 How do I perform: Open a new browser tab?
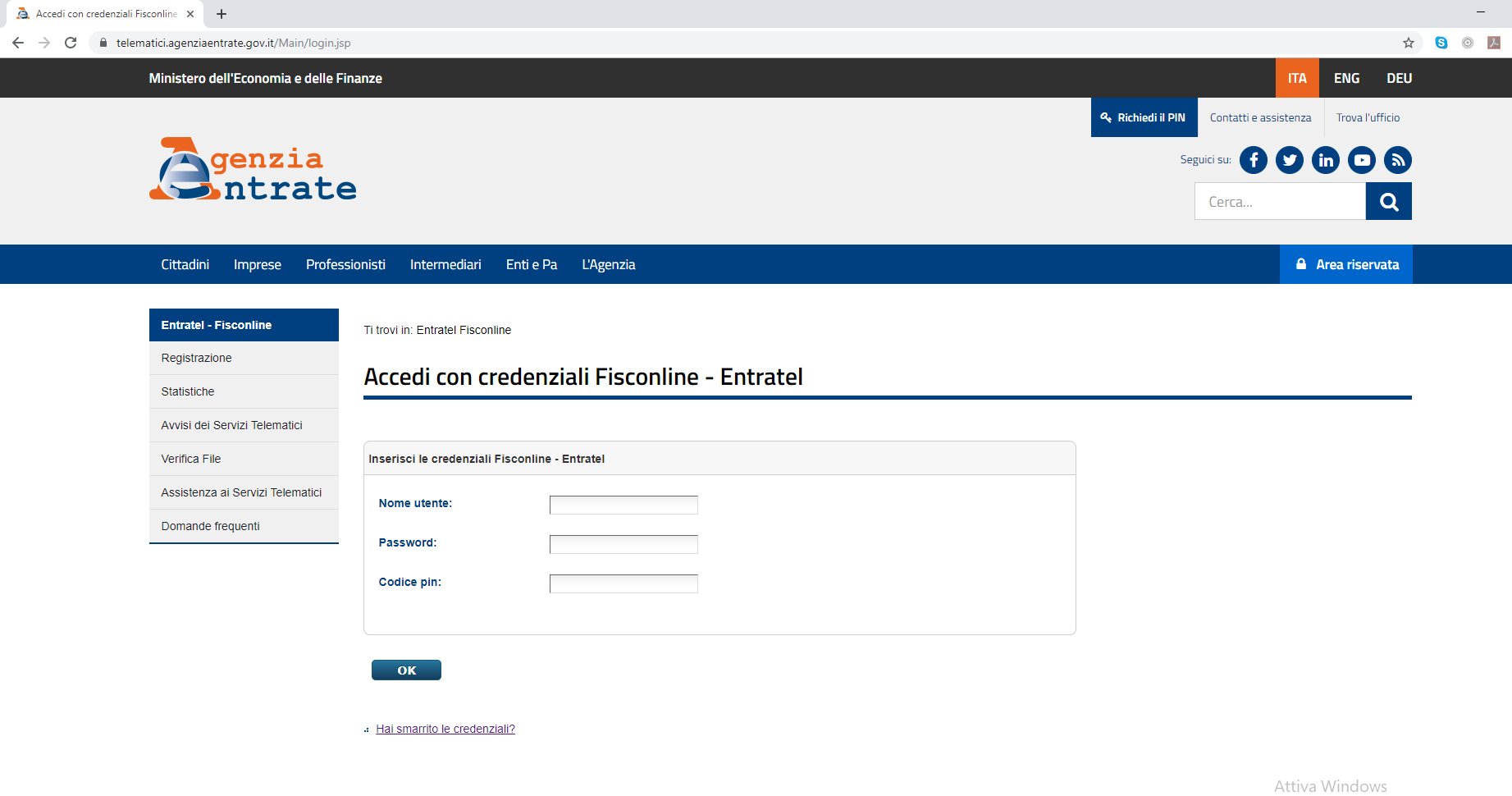click(222, 14)
